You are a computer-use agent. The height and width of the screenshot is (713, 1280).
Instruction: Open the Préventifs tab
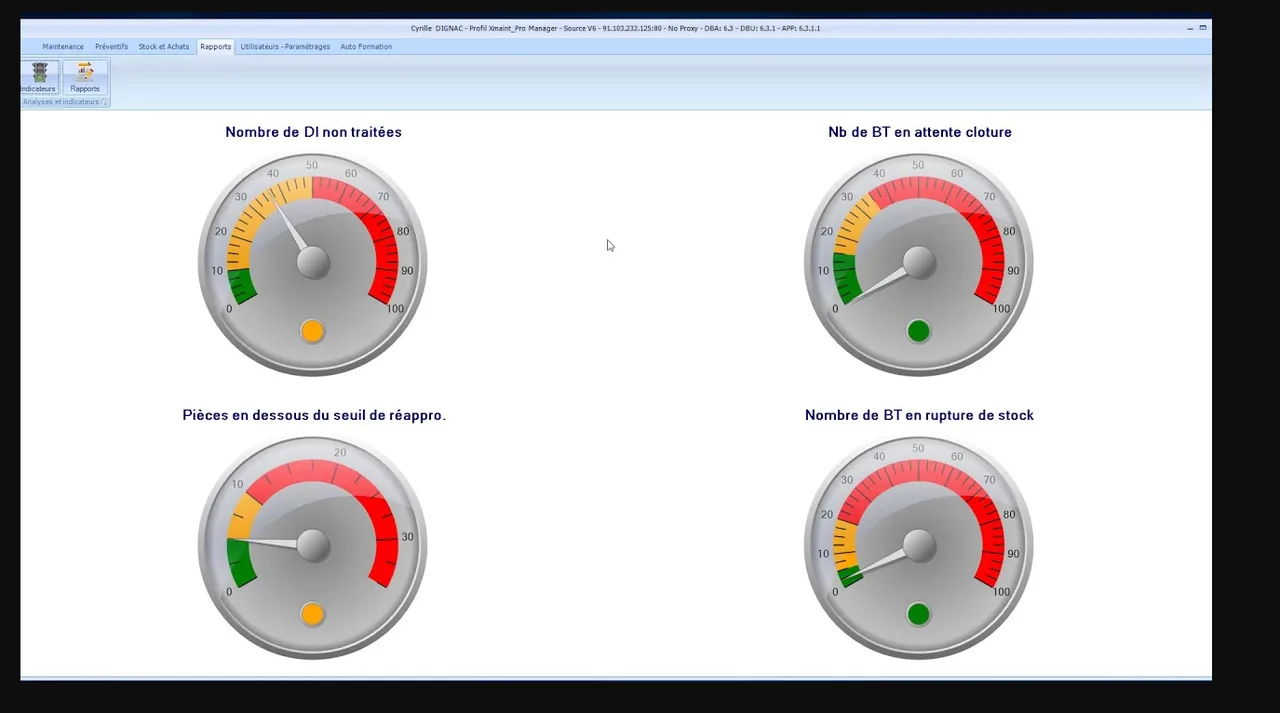pyautogui.click(x=111, y=47)
